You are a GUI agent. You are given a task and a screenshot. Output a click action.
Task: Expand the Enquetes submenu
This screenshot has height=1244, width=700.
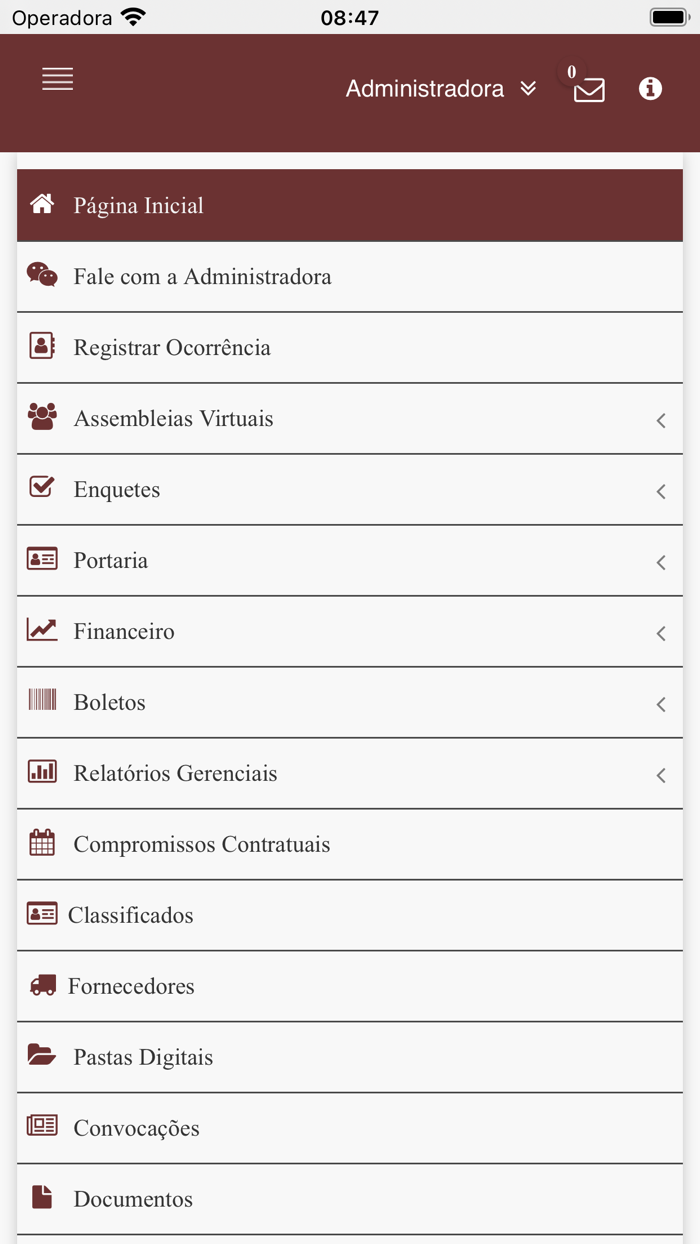(660, 491)
